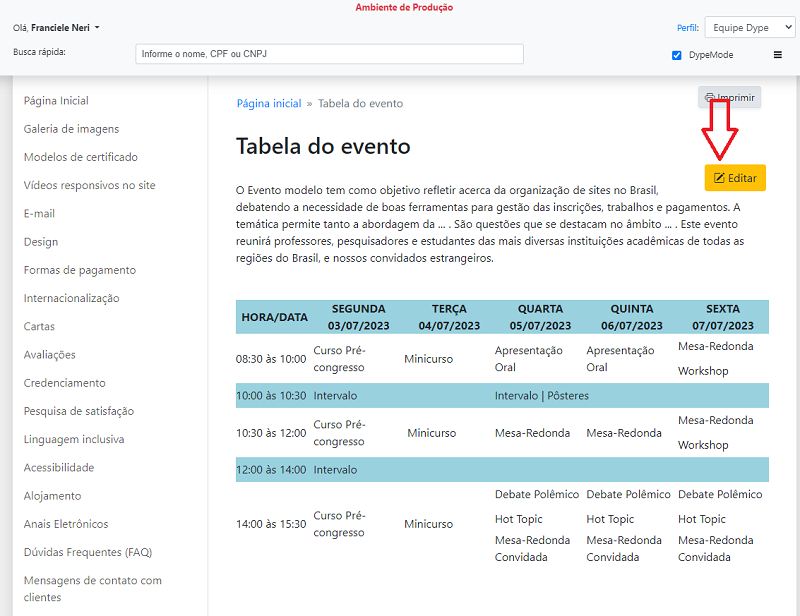Open Avaliações in the sidebar
Image resolution: width=800 pixels, height=616 pixels.
49,355
